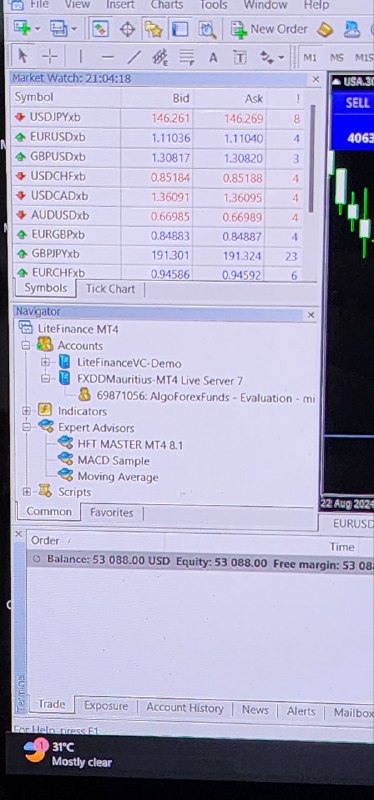Image resolution: width=374 pixels, height=800 pixels.
Task: Select the trendline drawing tool
Action: (134, 57)
